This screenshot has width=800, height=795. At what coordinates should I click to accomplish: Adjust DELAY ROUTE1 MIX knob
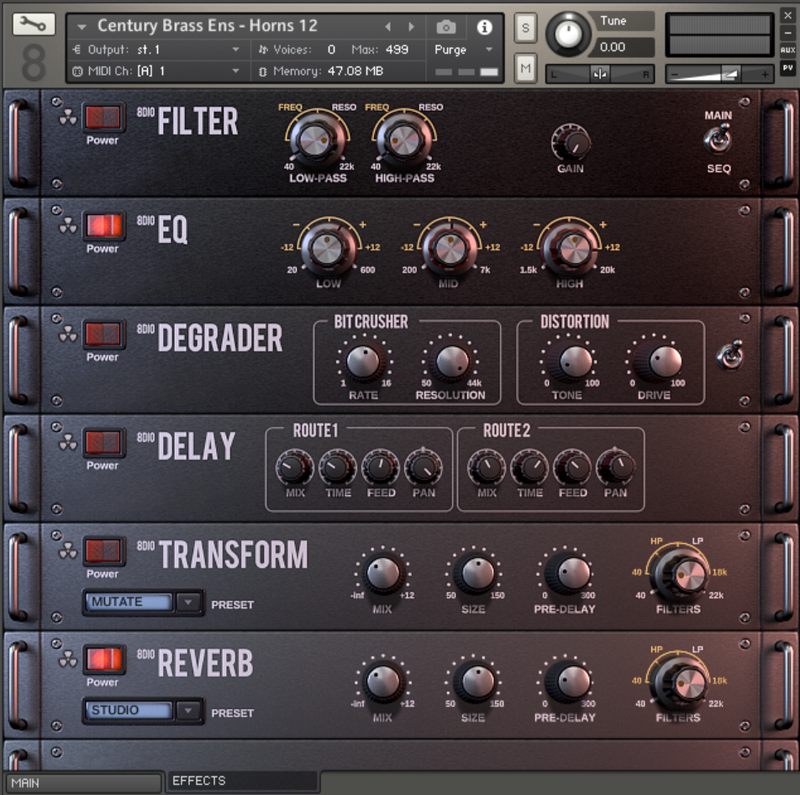(294, 467)
